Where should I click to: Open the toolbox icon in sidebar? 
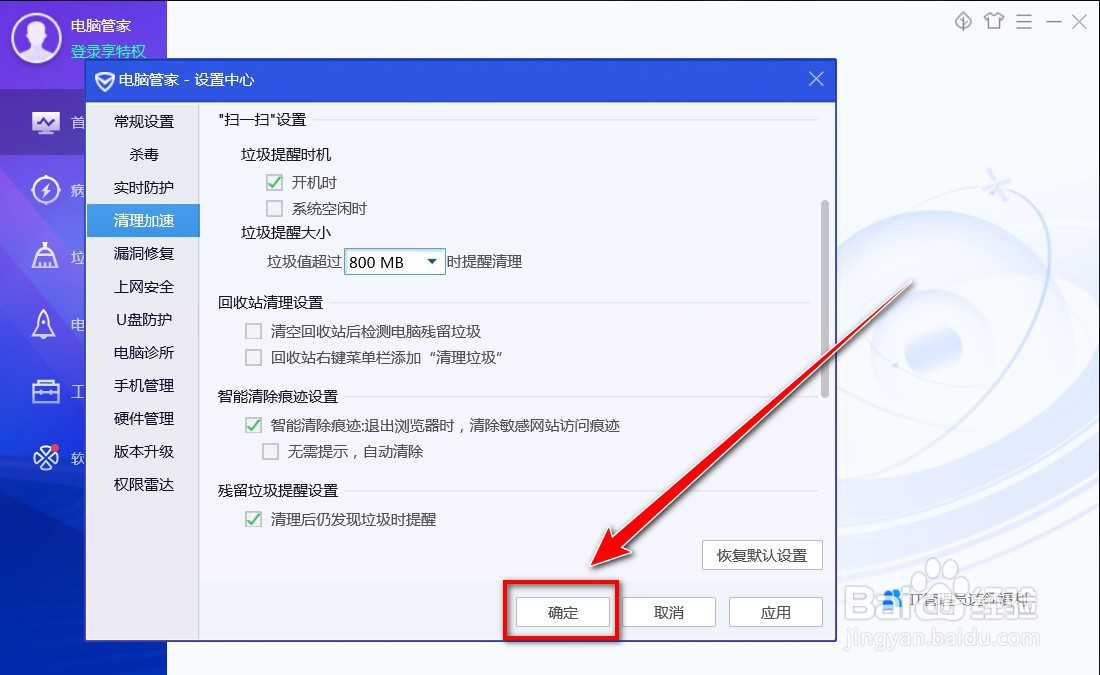click(46, 392)
